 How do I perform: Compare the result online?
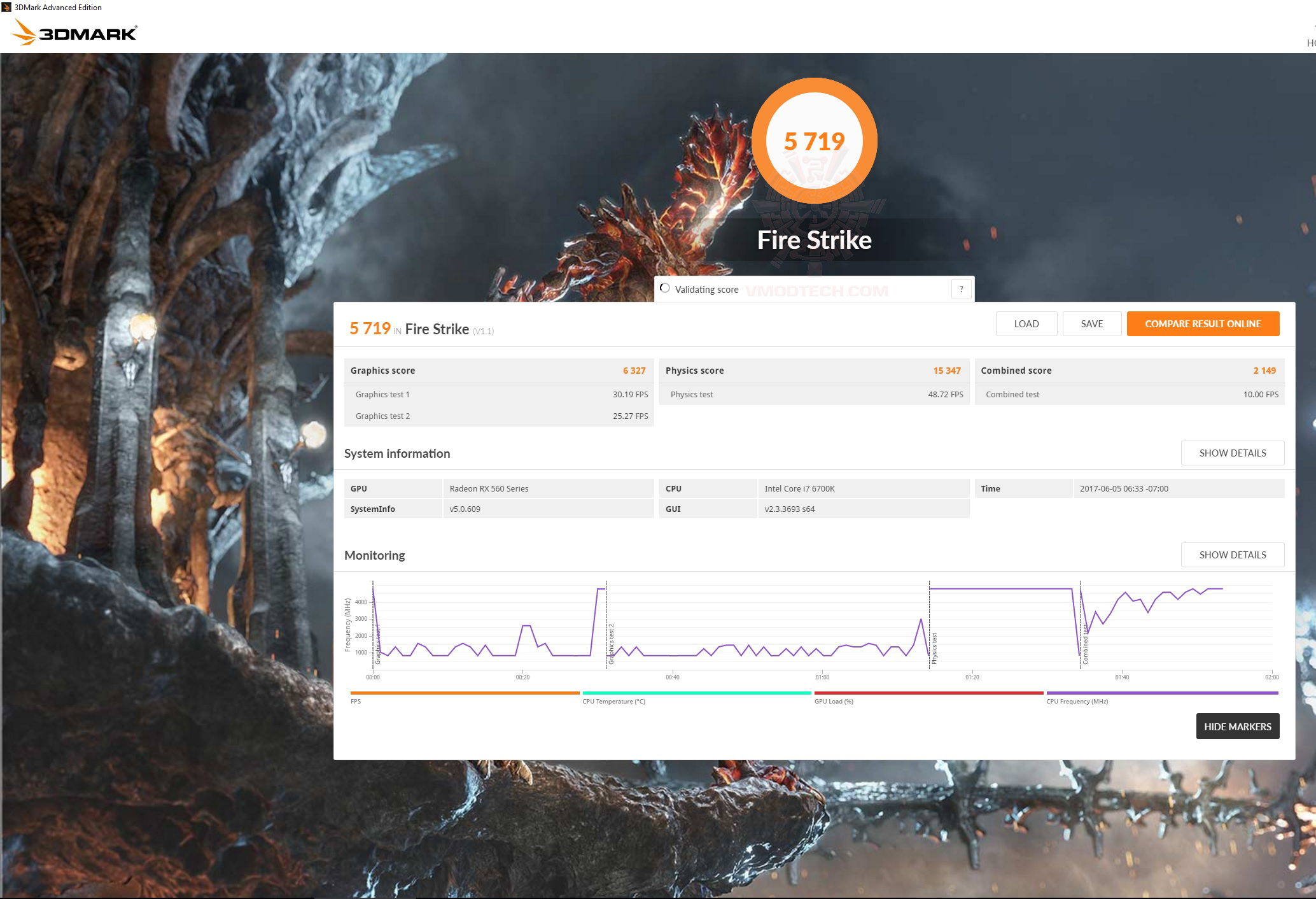(1202, 323)
